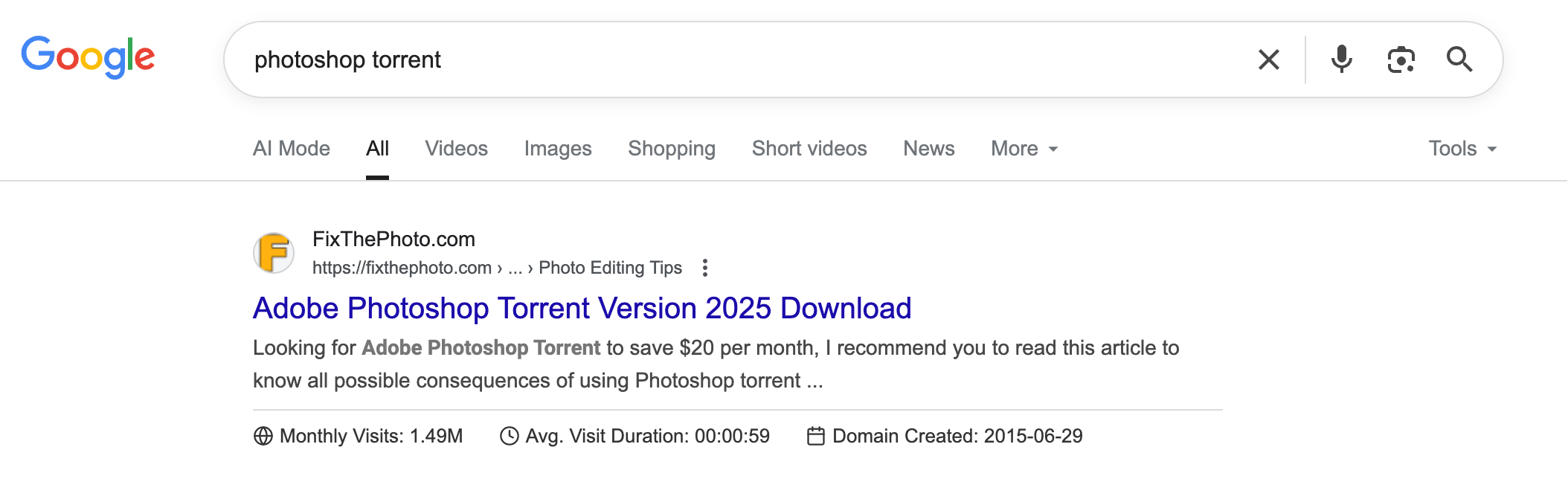1568x479 pixels.
Task: Click the calendar icon by Domain Created
Action: click(816, 436)
